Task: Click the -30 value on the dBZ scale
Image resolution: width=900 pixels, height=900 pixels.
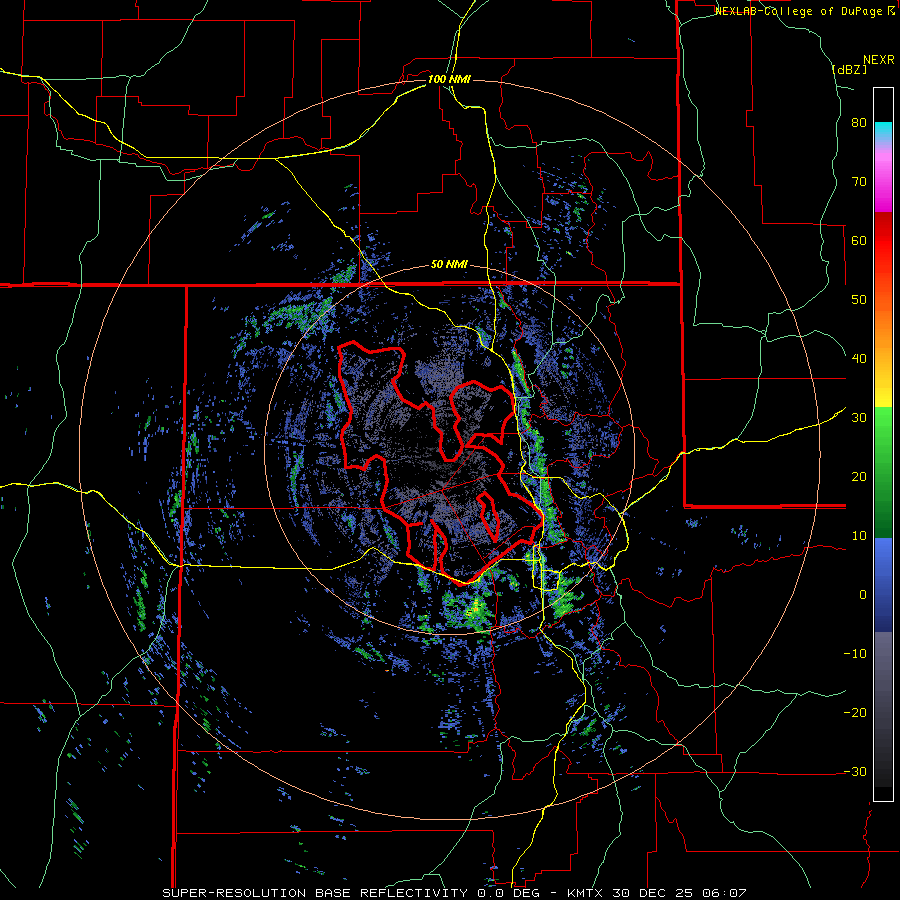Action: pos(855,772)
